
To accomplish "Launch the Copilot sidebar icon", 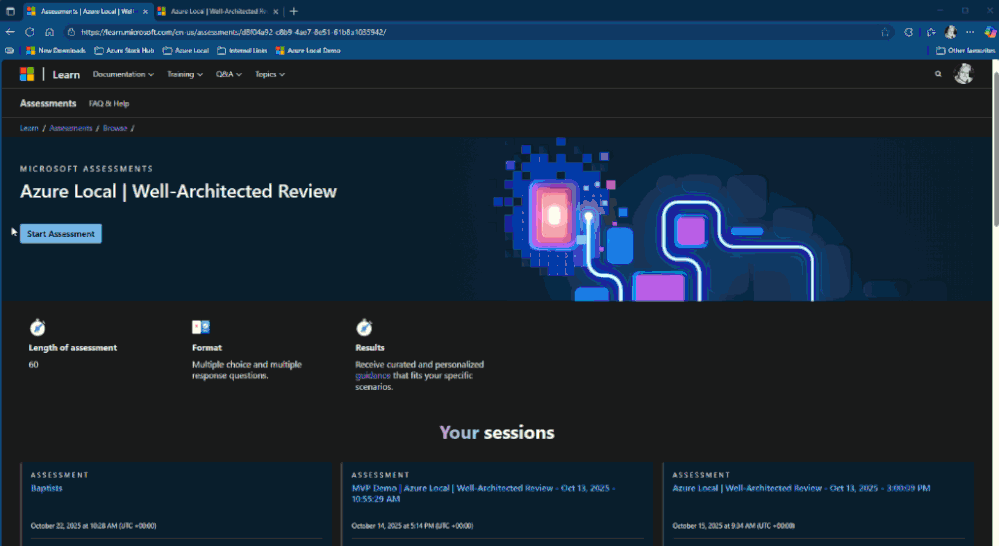I will [990, 32].
